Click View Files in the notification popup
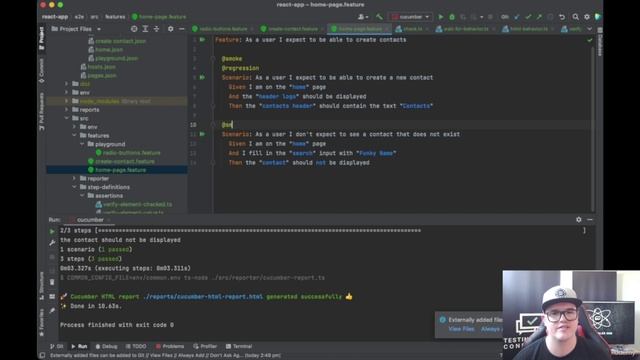The height and width of the screenshot is (360, 640). pyautogui.click(x=461, y=329)
